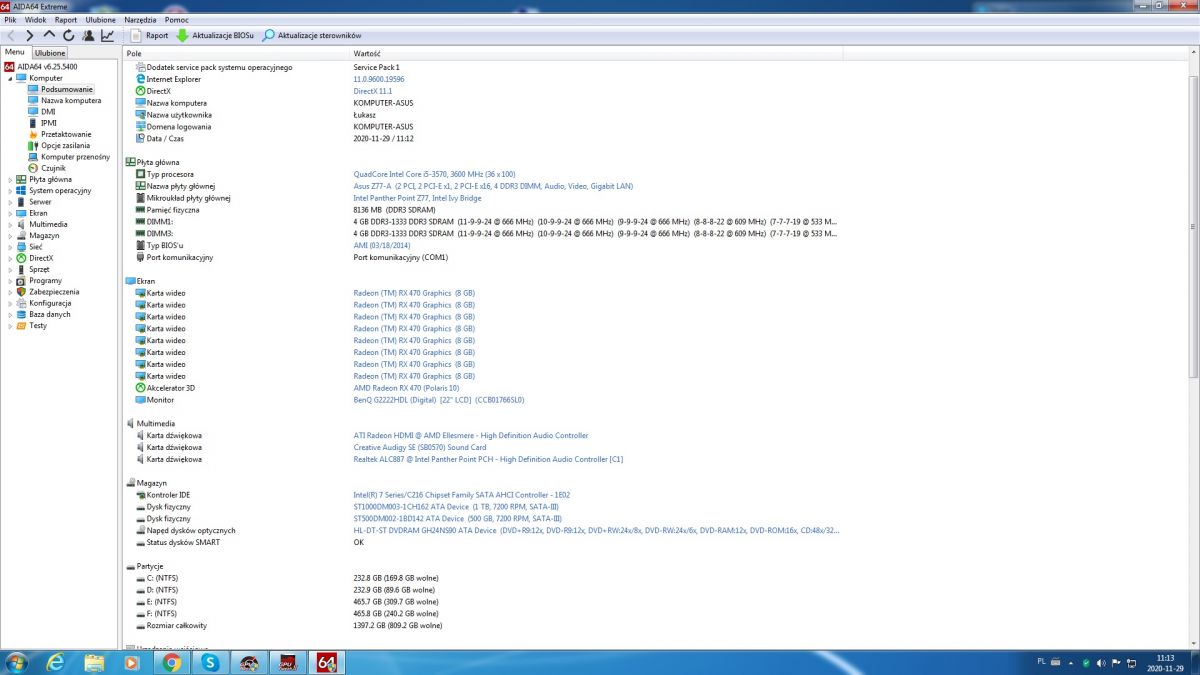
Task: Go back with the toolbar left arrow
Action: coord(11,35)
